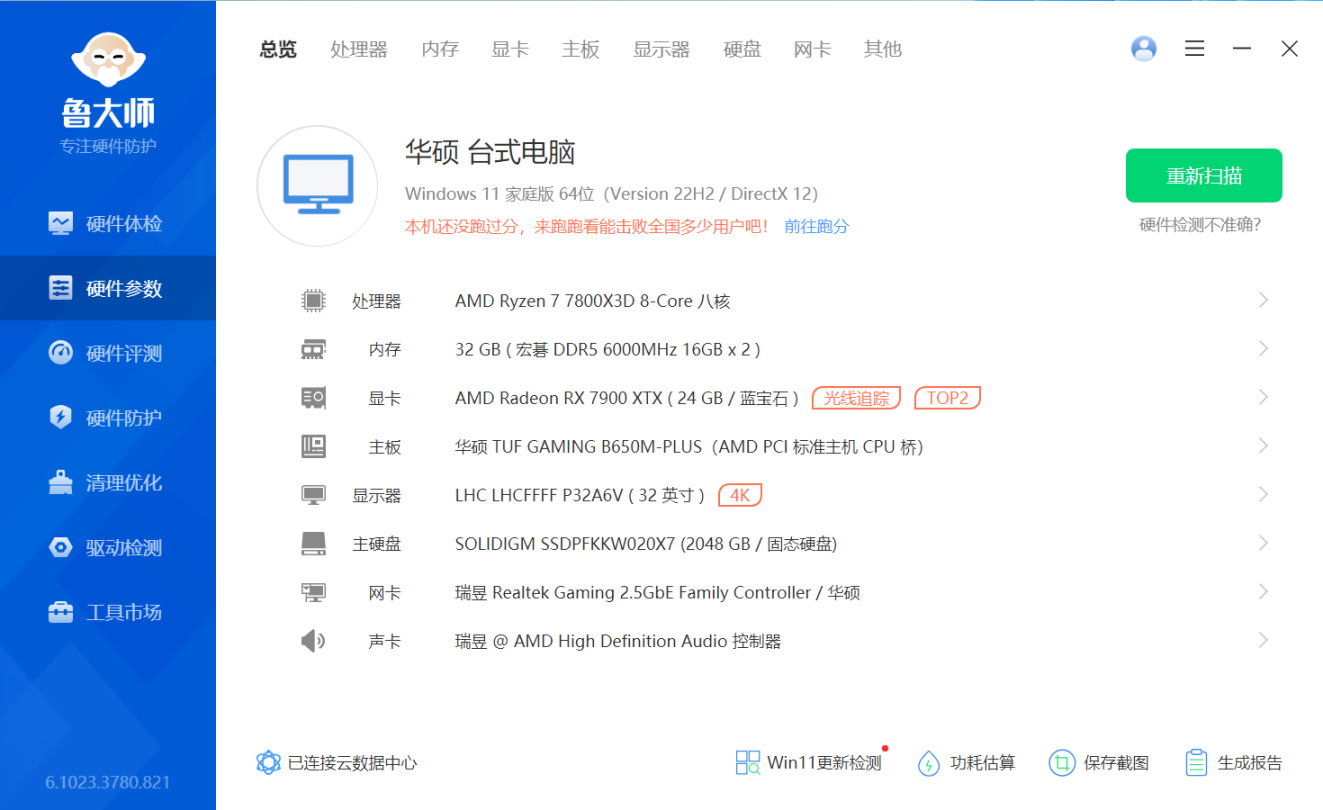The image size is (1323, 810).
Task: Click the cloud data center icon
Action: (x=268, y=763)
